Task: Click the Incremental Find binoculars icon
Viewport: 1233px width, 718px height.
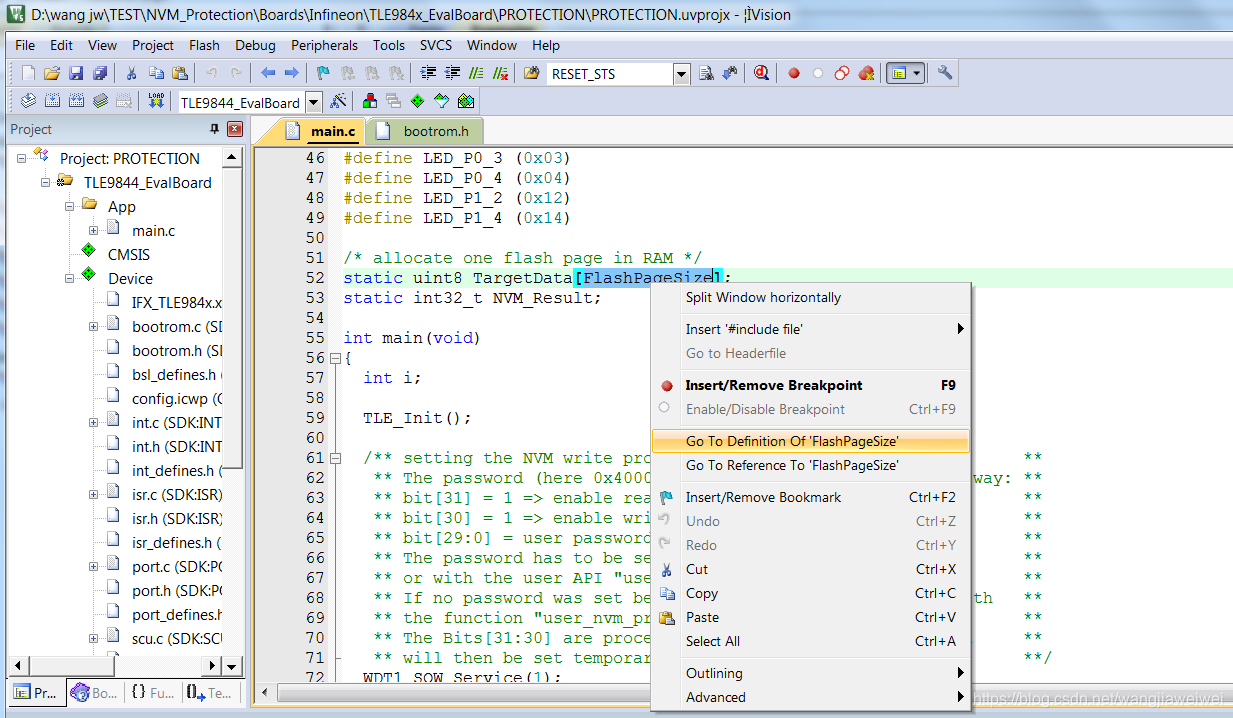Action: pos(730,73)
